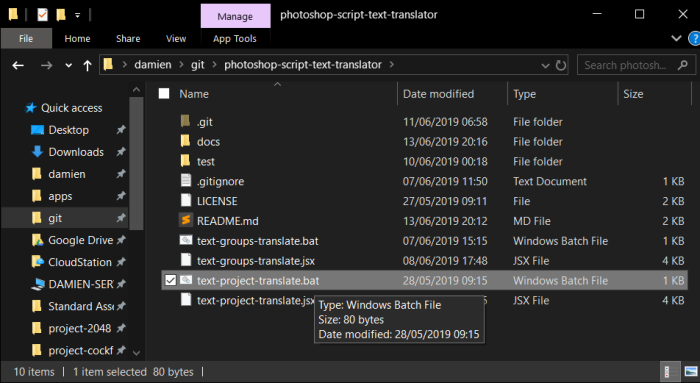This screenshot has height=383, width=700.
Task: Click the git breadcrumb in address bar
Action: pyautogui.click(x=198, y=65)
